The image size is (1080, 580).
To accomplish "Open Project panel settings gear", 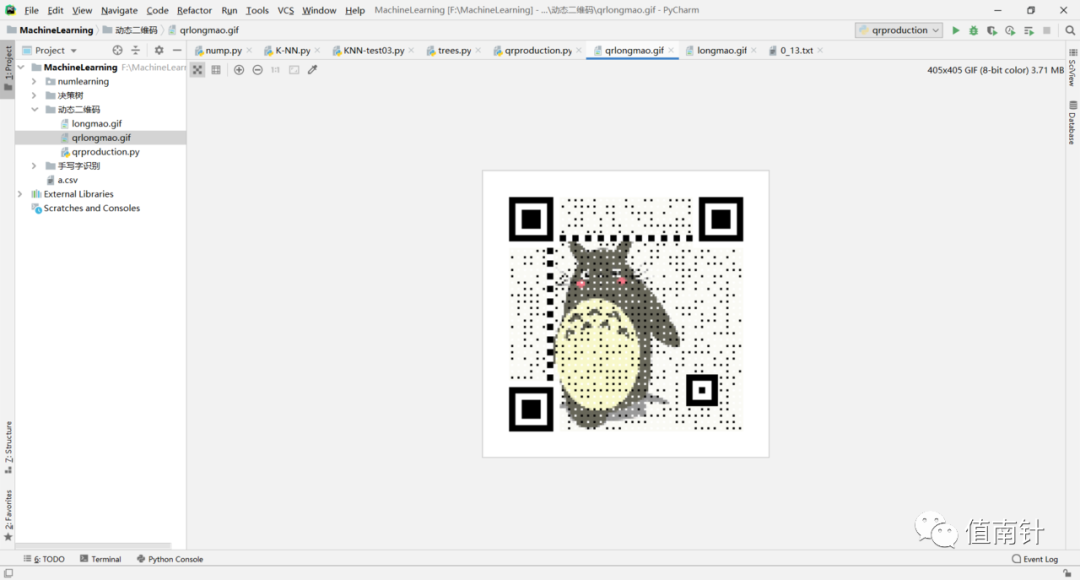I will coord(159,50).
